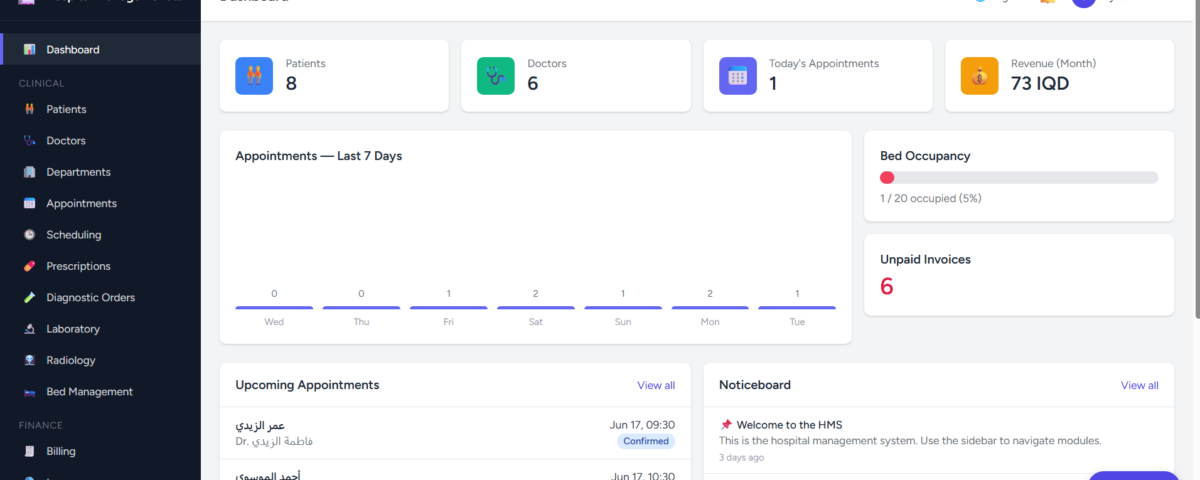Click the Today's Appointments calendar icon
Screen dimensions: 1200x480
tap(738, 75)
